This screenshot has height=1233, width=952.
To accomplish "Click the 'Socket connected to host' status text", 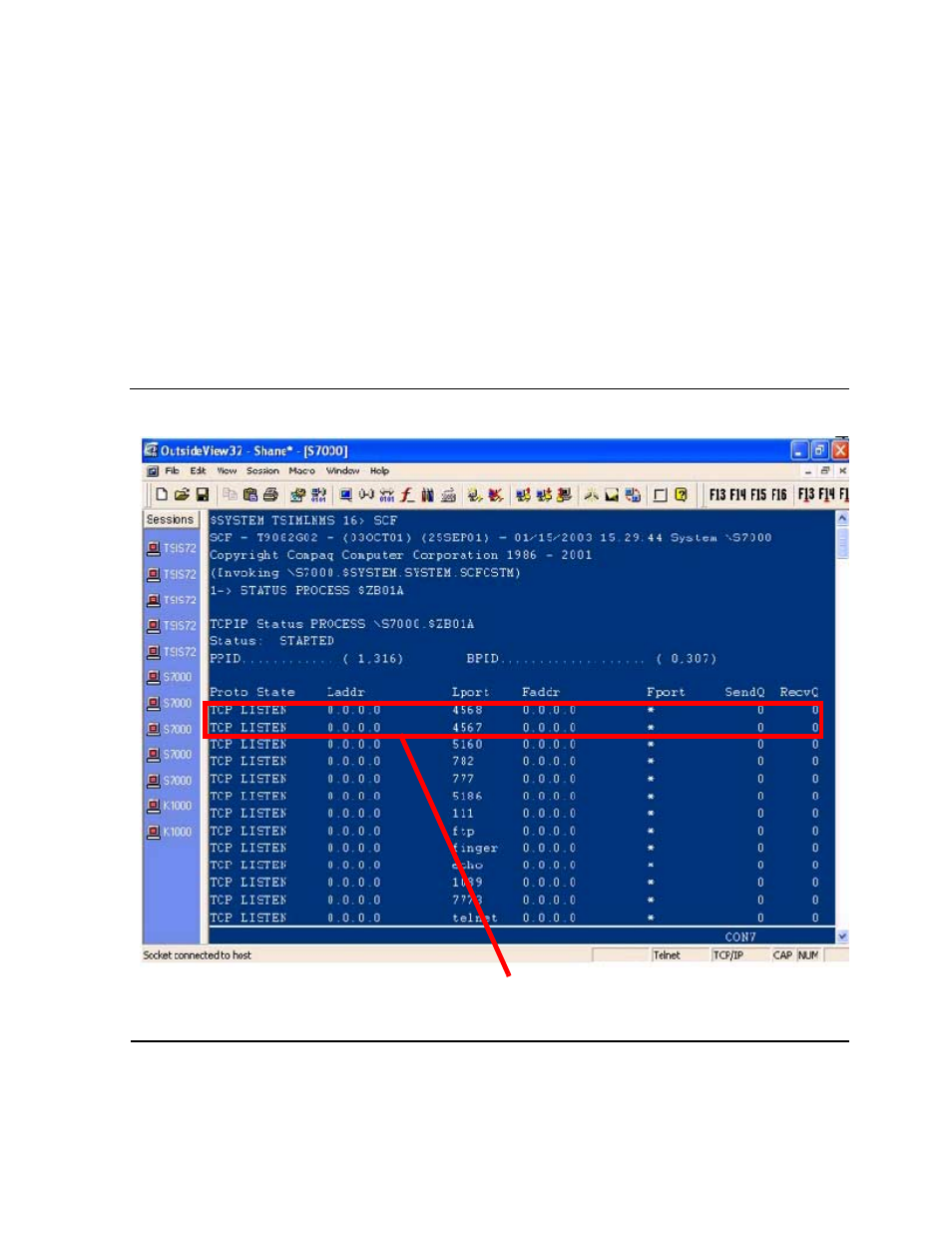I will [x=198, y=955].
